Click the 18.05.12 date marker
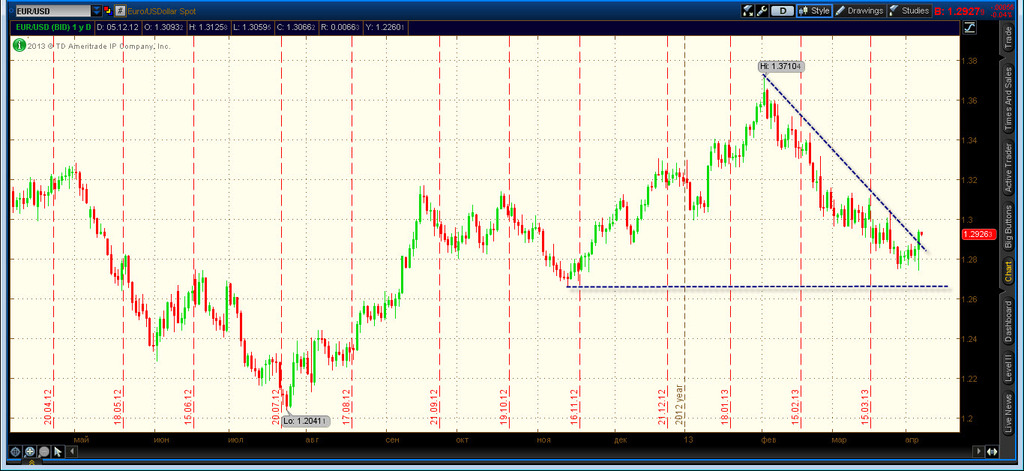Screen dimensions: 1024x471 click(118, 408)
